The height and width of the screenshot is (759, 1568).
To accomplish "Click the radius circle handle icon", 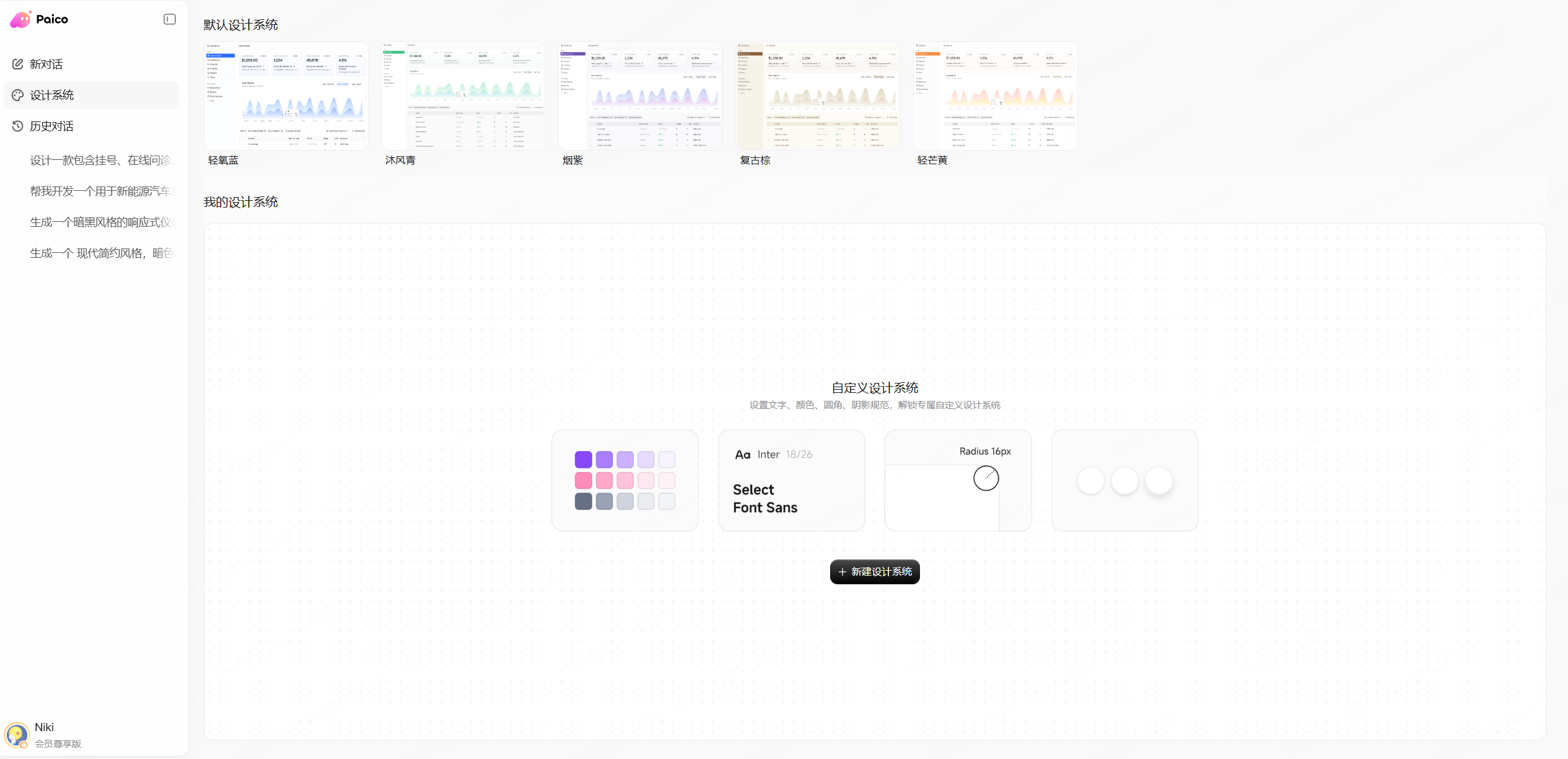I will click(986, 478).
